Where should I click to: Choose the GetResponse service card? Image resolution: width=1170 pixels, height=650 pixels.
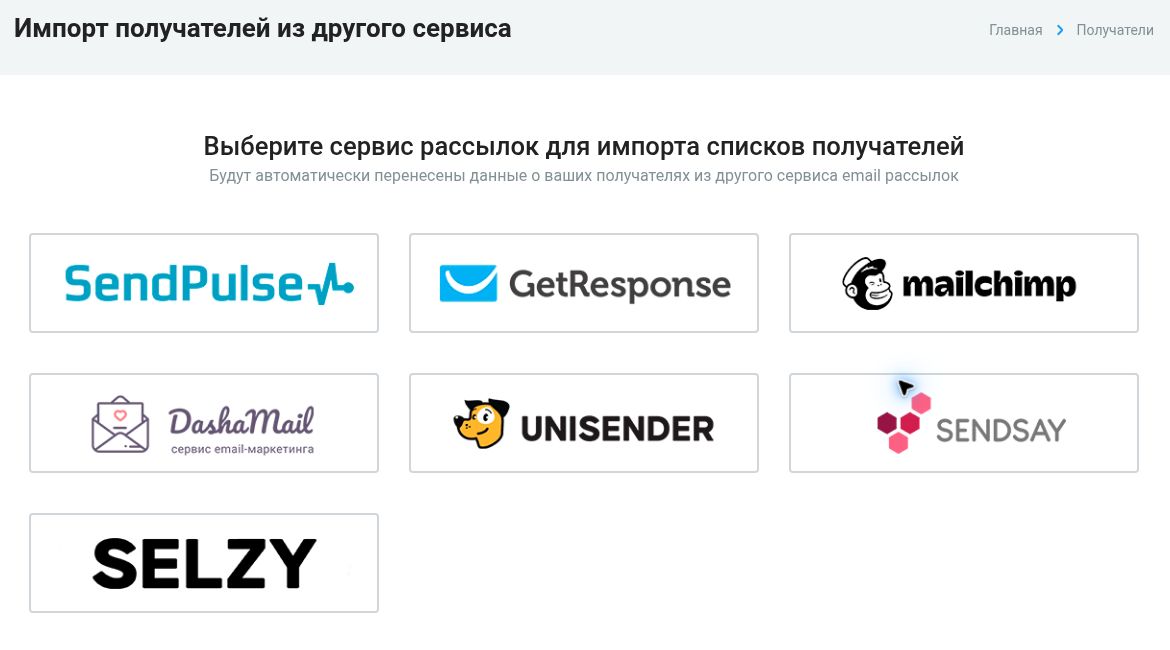click(584, 283)
